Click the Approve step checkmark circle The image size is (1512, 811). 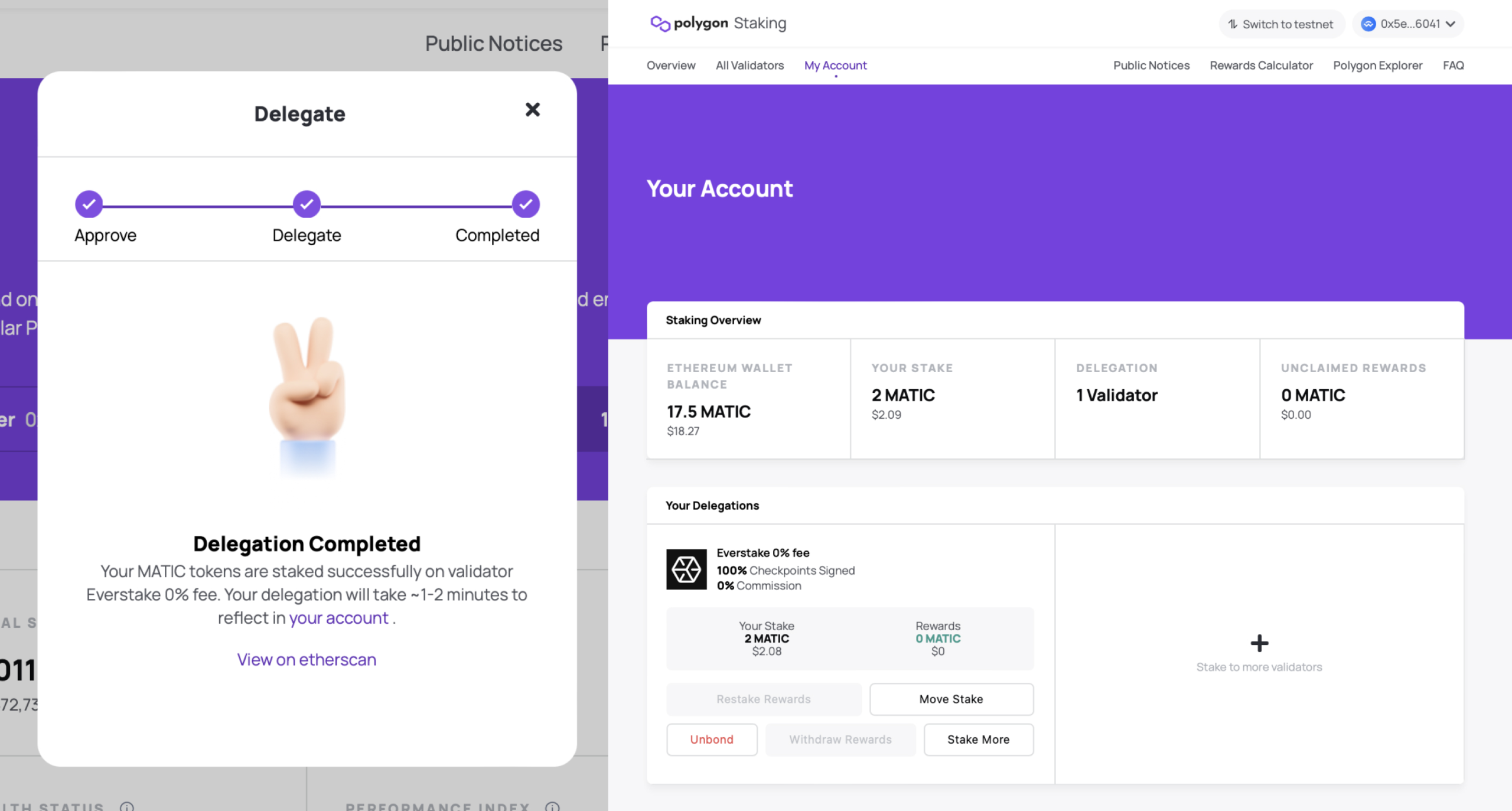tap(89, 204)
